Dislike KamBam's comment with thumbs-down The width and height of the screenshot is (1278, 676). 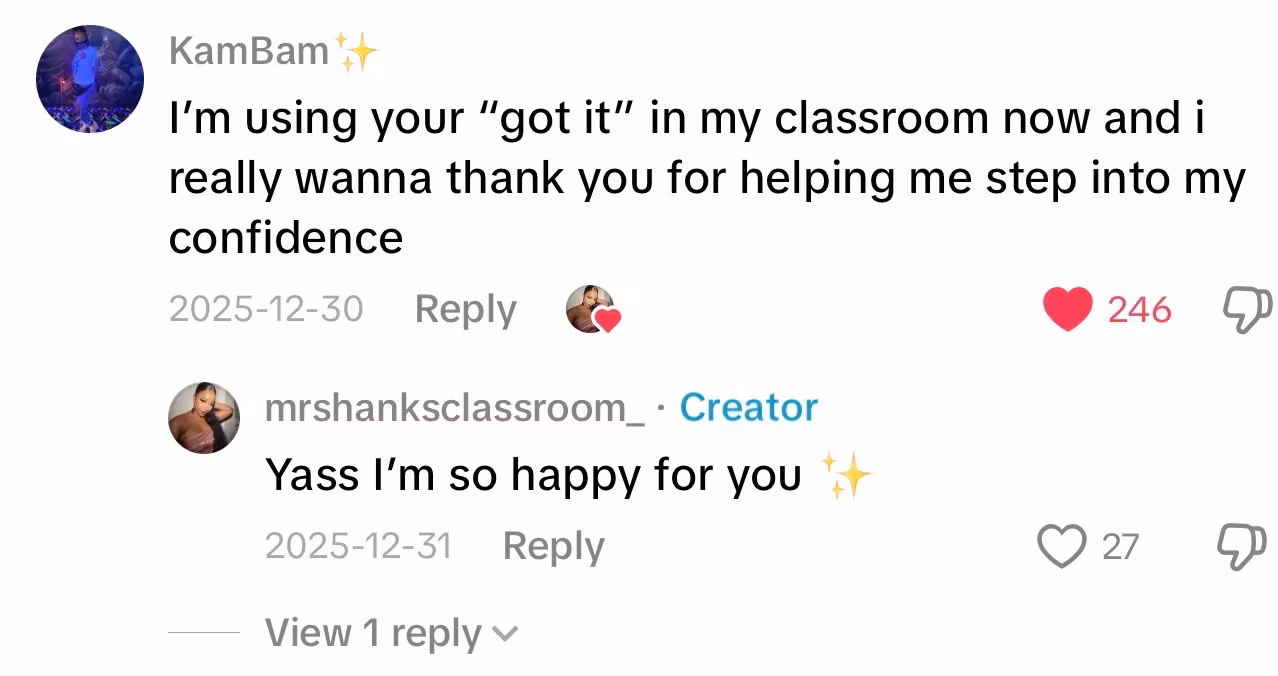pos(1247,309)
